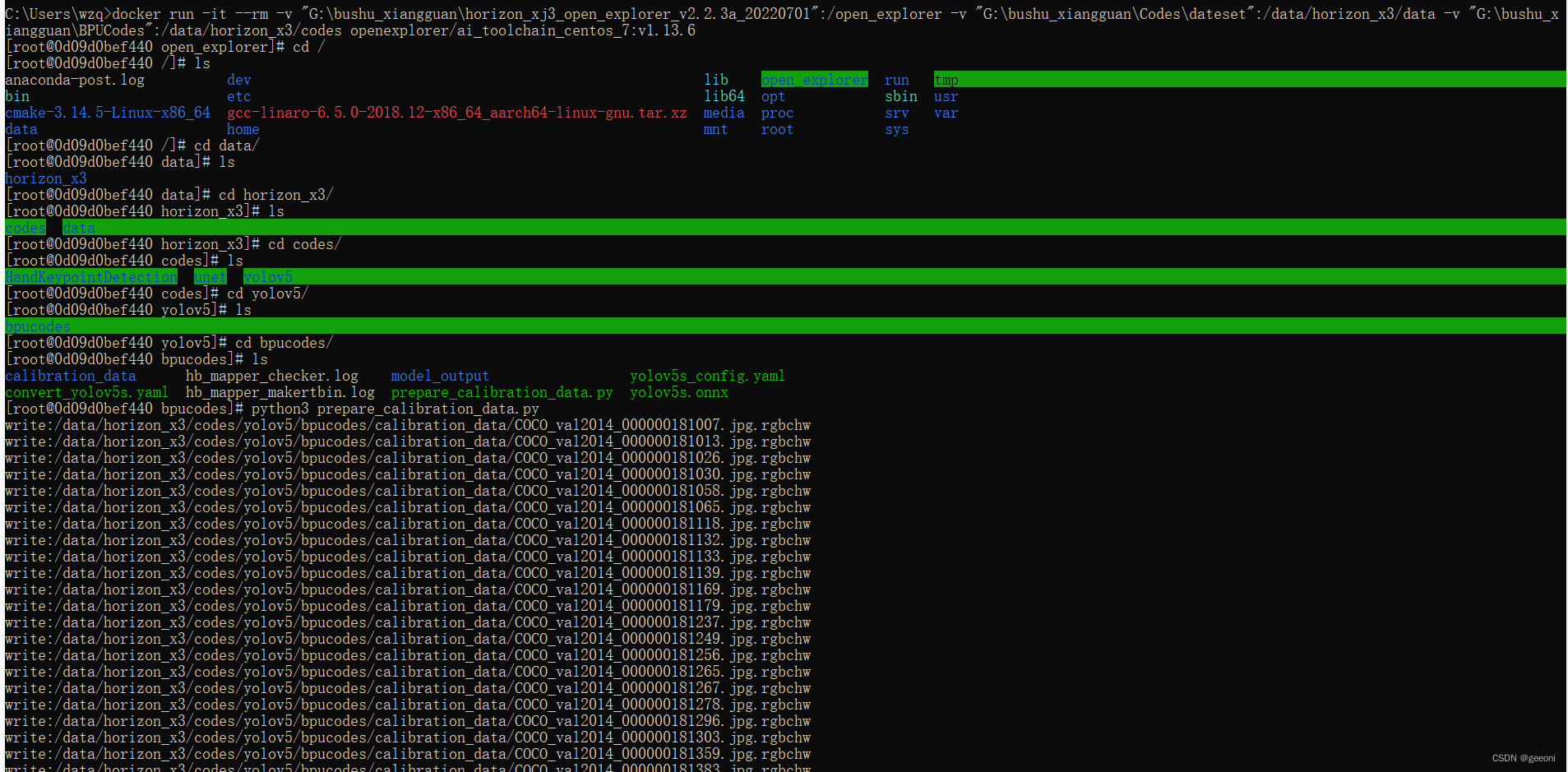Click the highlighted 'unet' directory
The image size is (1568, 772).
click(210, 277)
